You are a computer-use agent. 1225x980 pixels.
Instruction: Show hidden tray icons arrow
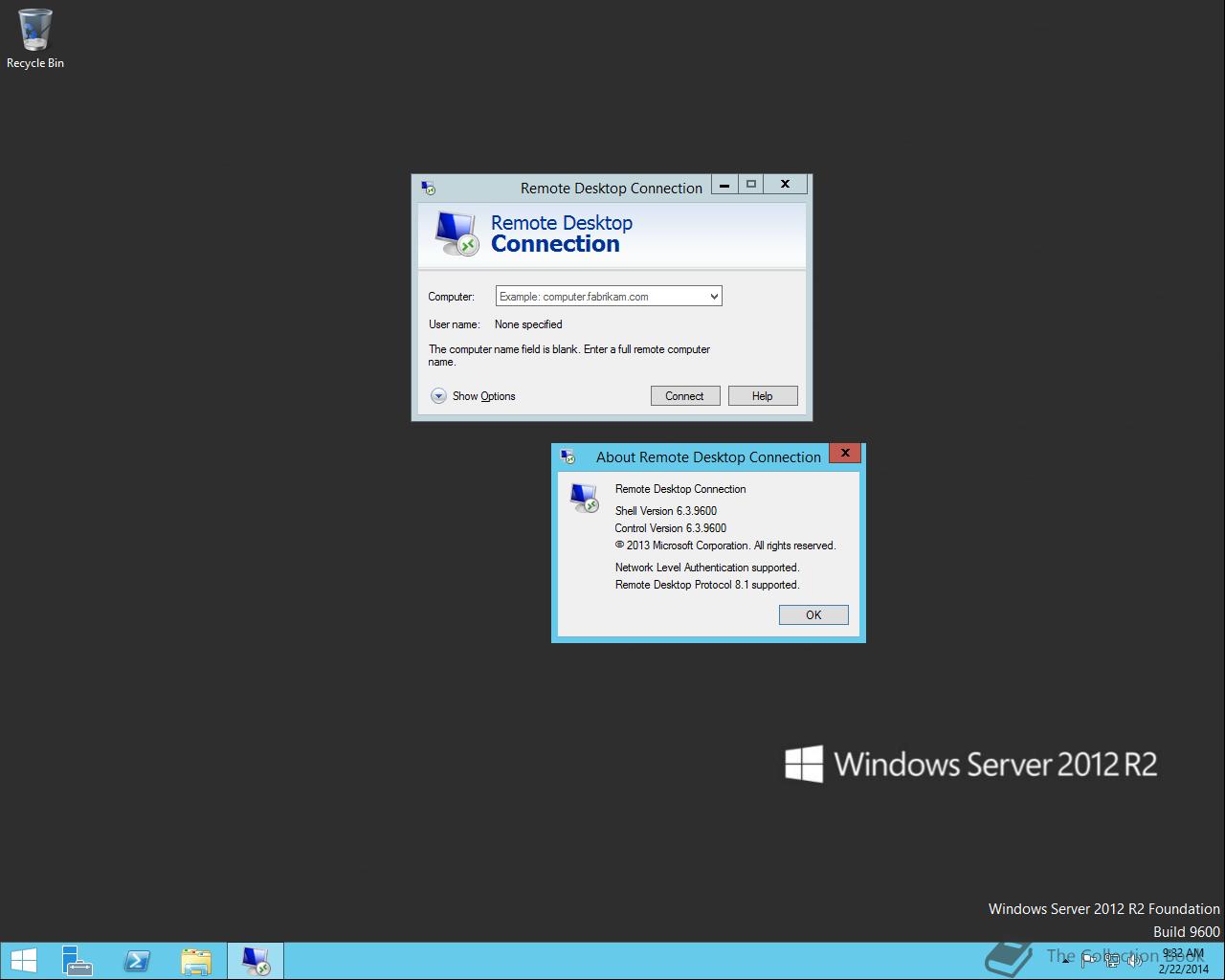1065,961
